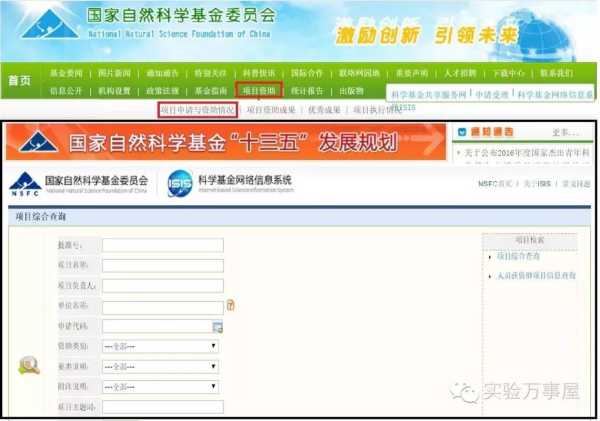Click into the 项目主题词 input field
The image size is (600, 421).
(163, 407)
